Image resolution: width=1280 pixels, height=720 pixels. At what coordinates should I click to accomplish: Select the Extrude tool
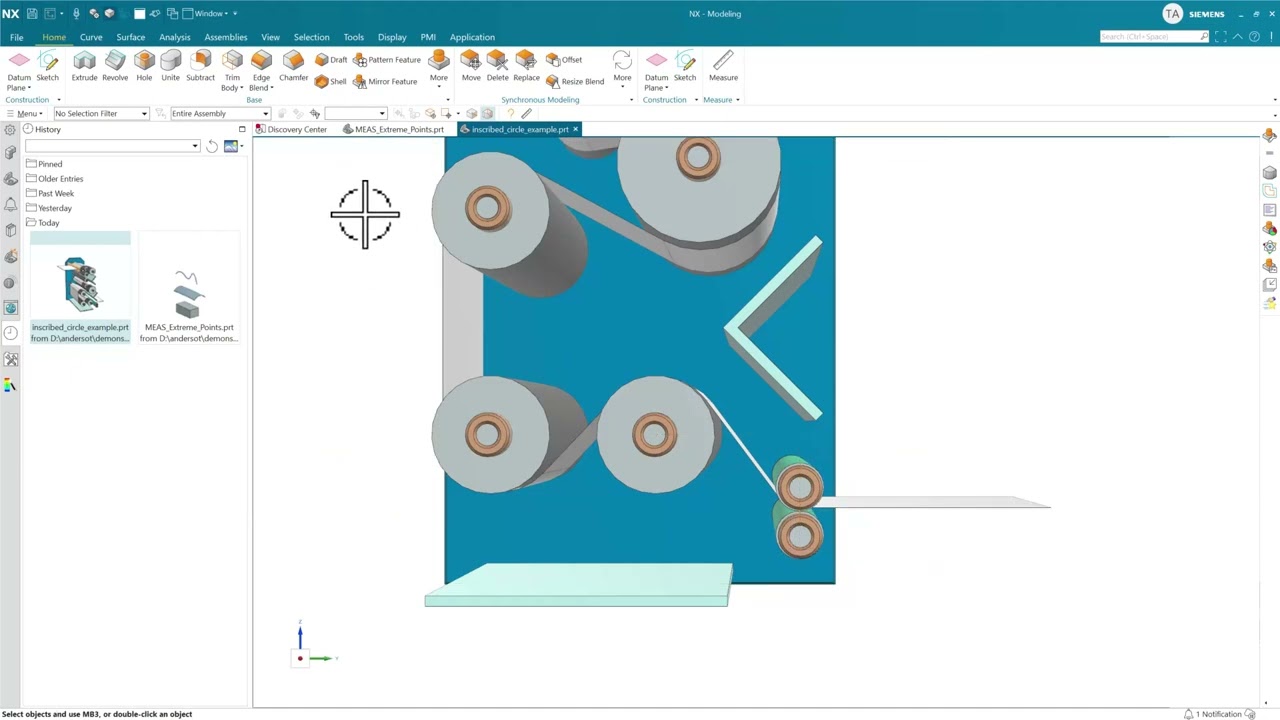click(x=84, y=67)
